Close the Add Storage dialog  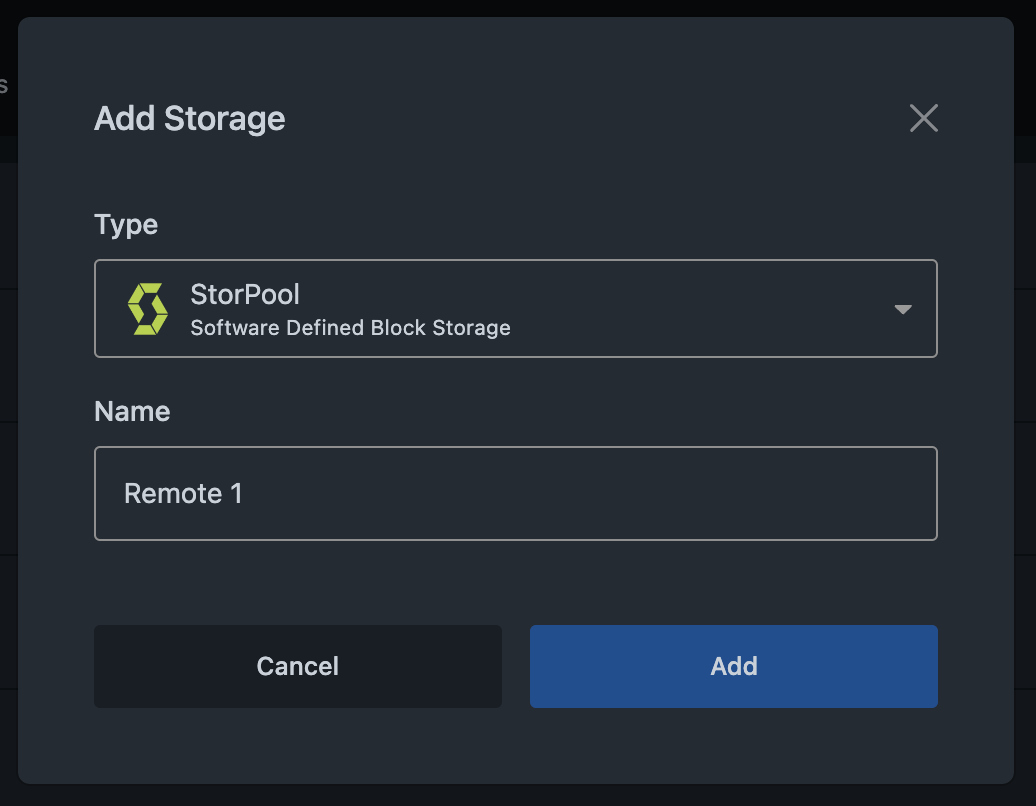tap(923, 118)
